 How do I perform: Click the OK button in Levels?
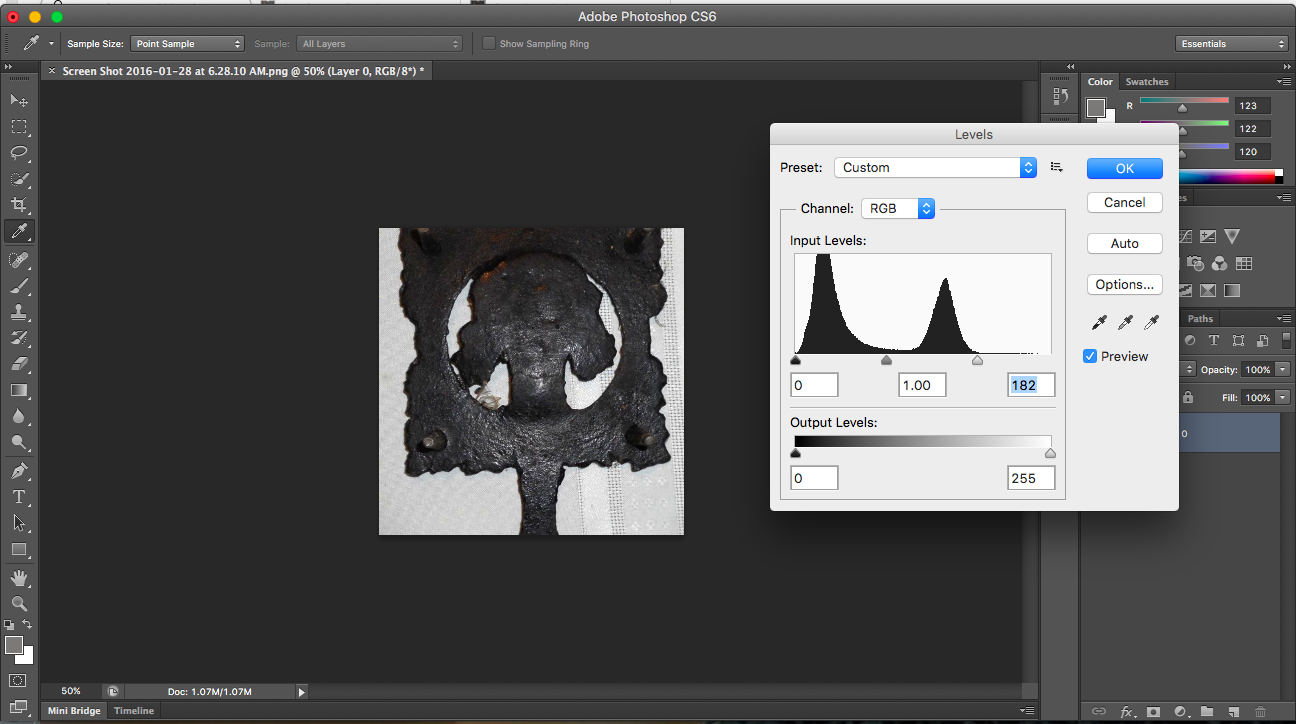(1124, 168)
